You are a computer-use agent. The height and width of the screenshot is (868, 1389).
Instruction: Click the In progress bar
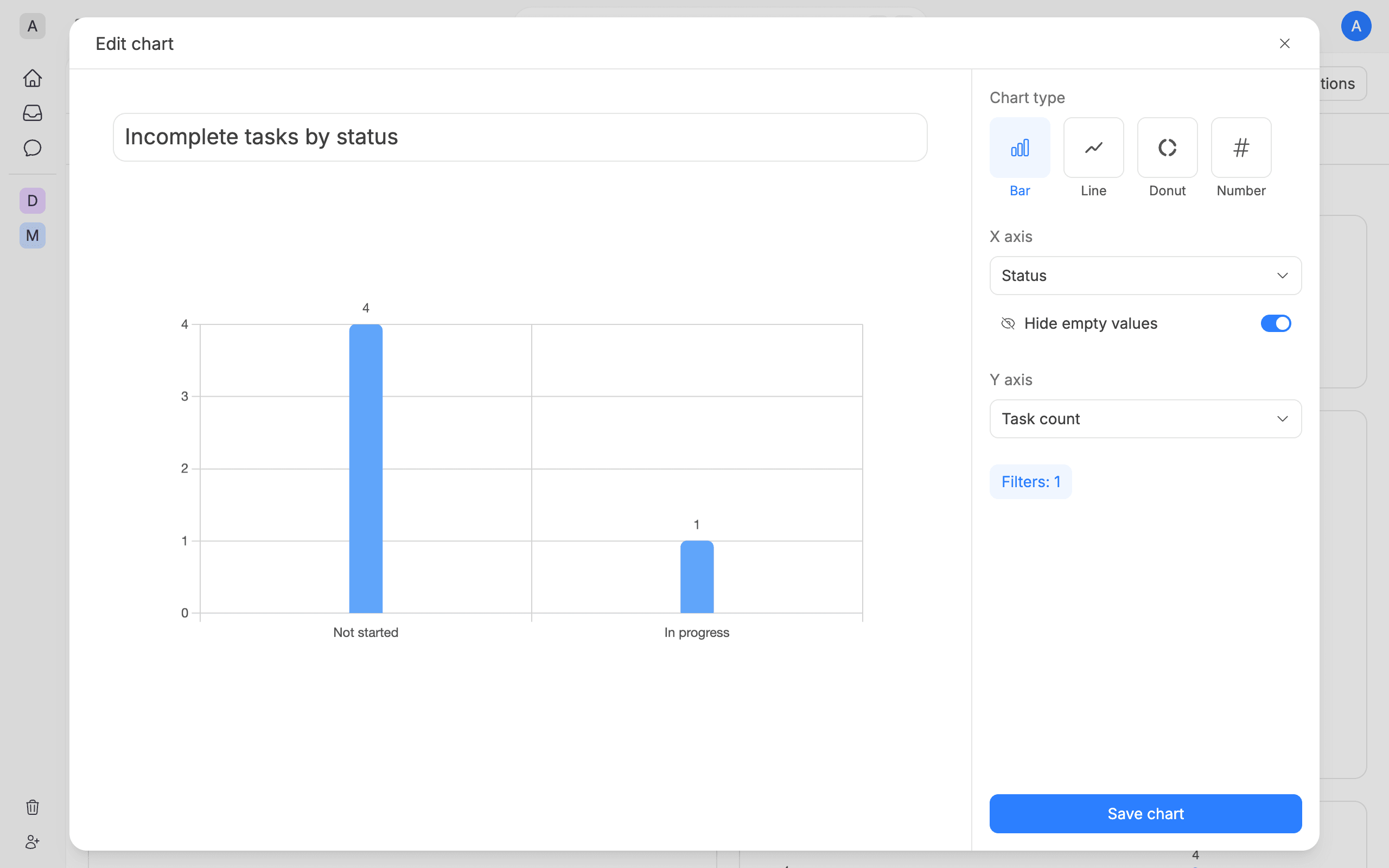click(697, 577)
